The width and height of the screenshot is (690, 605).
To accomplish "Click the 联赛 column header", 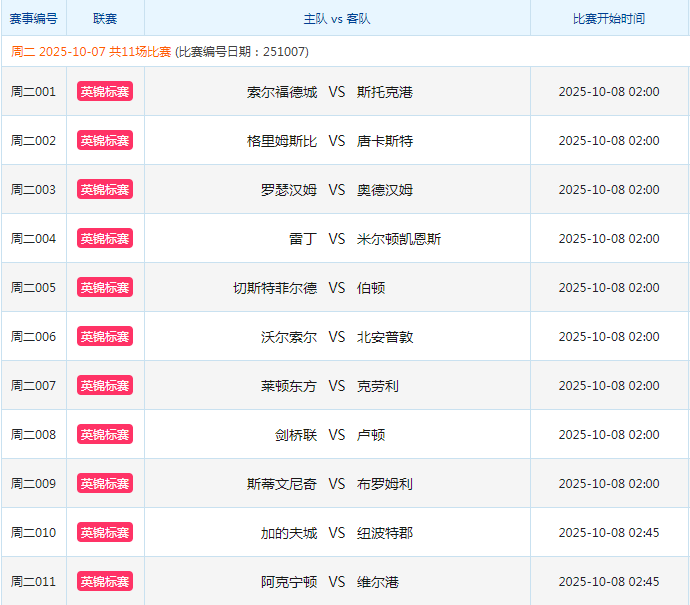I will click(x=105, y=19).
